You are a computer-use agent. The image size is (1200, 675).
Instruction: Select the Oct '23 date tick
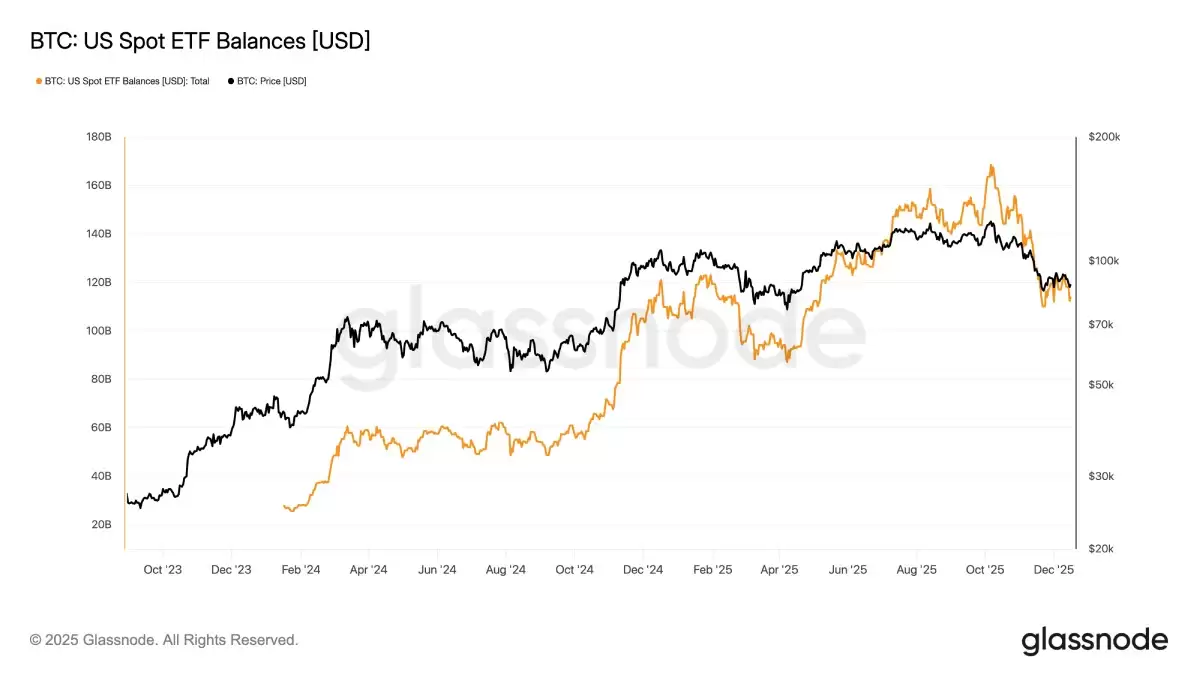coord(162,569)
